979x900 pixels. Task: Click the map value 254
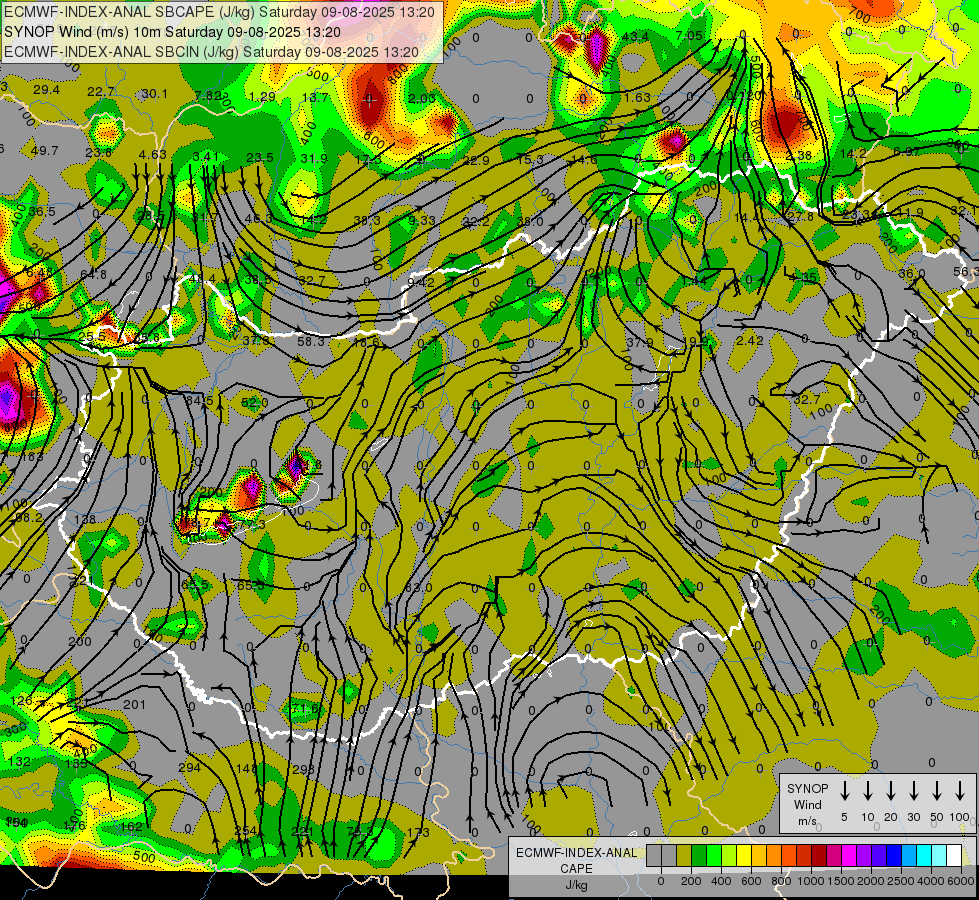pos(245,831)
